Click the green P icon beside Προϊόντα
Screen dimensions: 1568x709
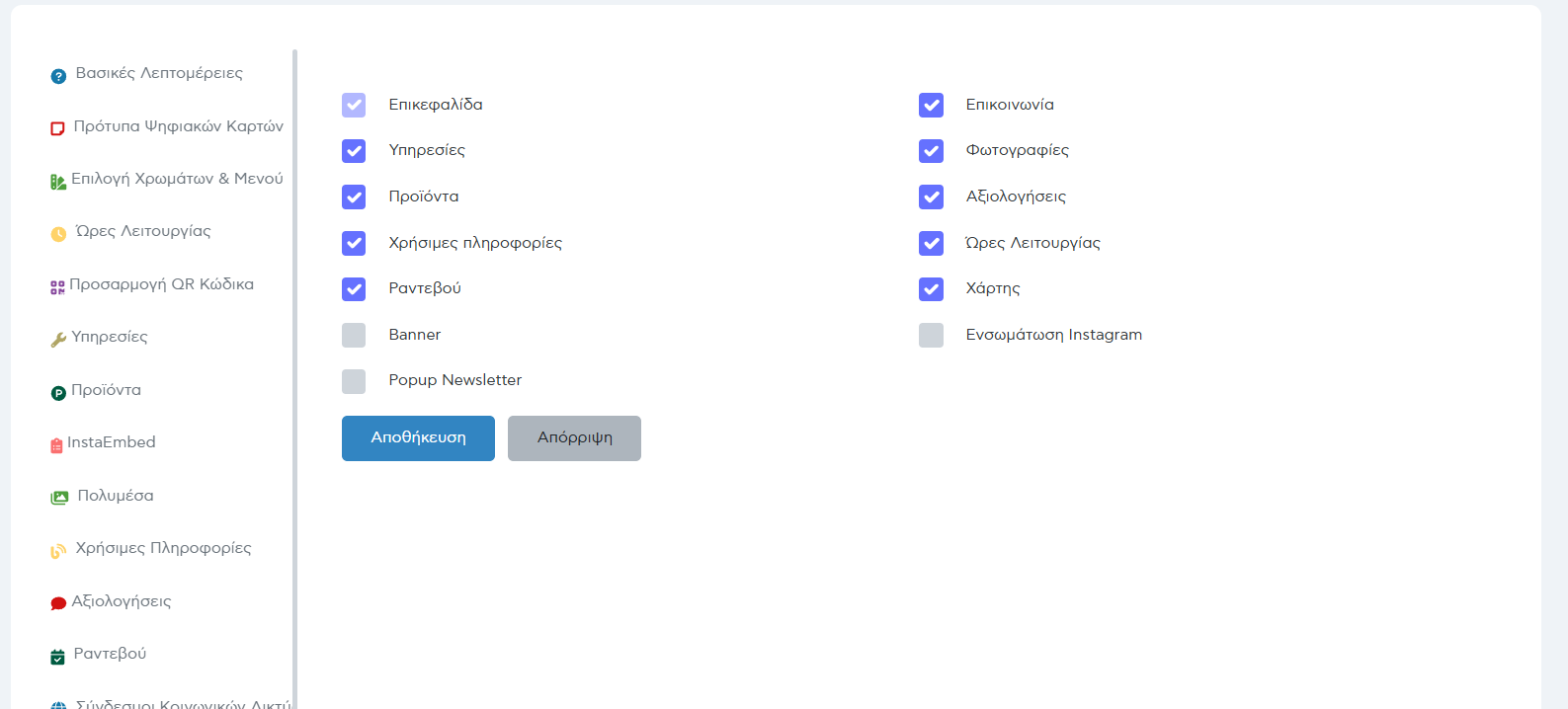[58, 393]
